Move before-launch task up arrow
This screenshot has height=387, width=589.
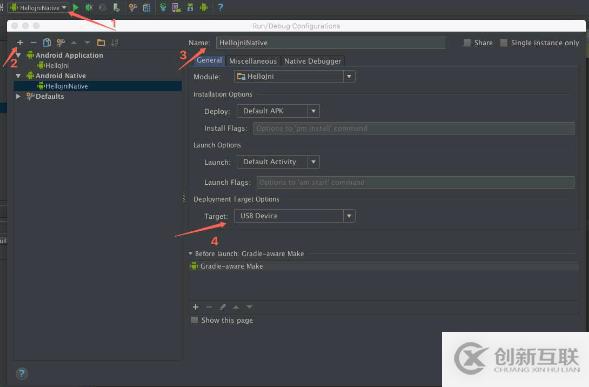pyautogui.click(x=236, y=307)
